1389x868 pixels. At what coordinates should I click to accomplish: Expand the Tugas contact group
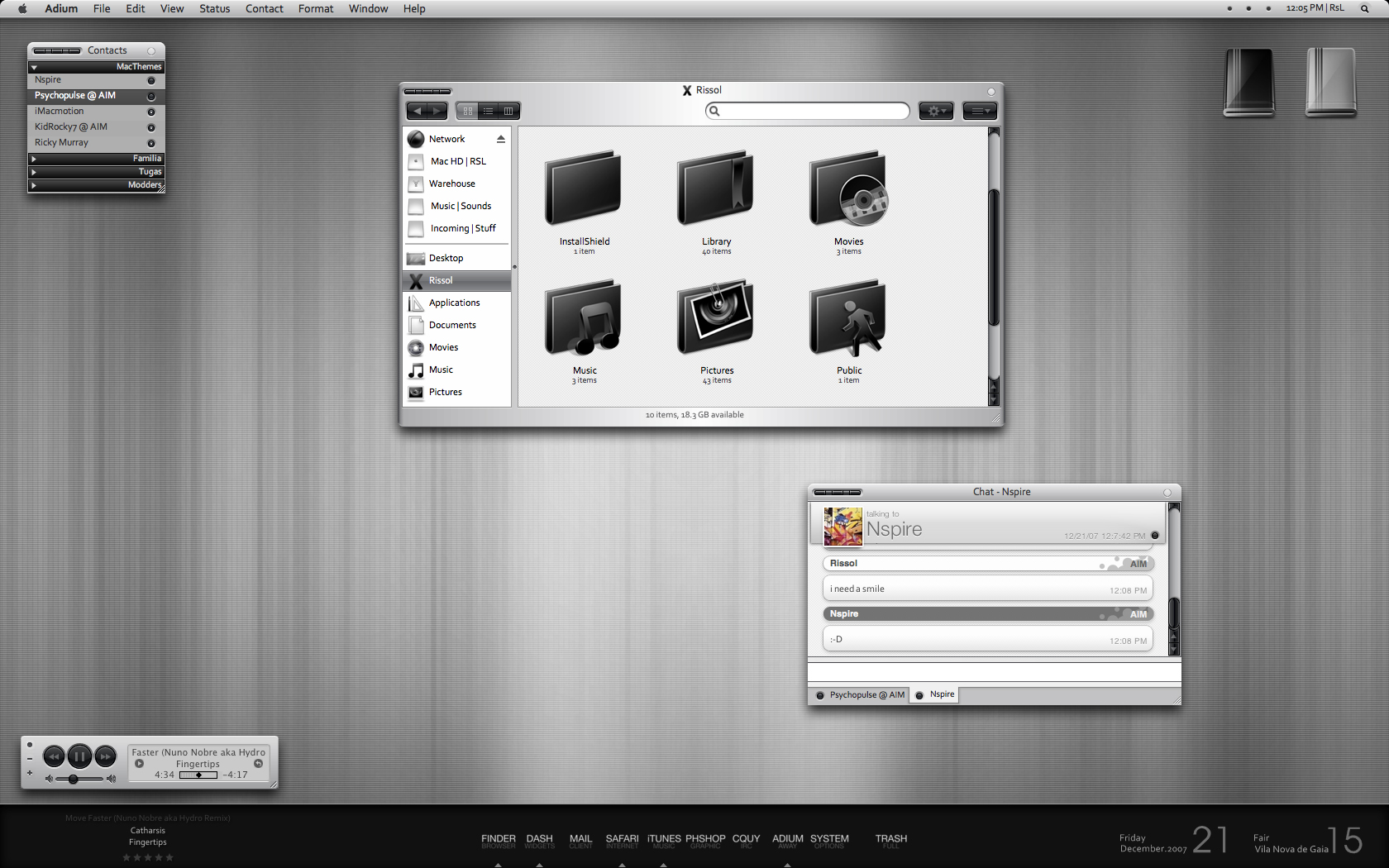34,172
